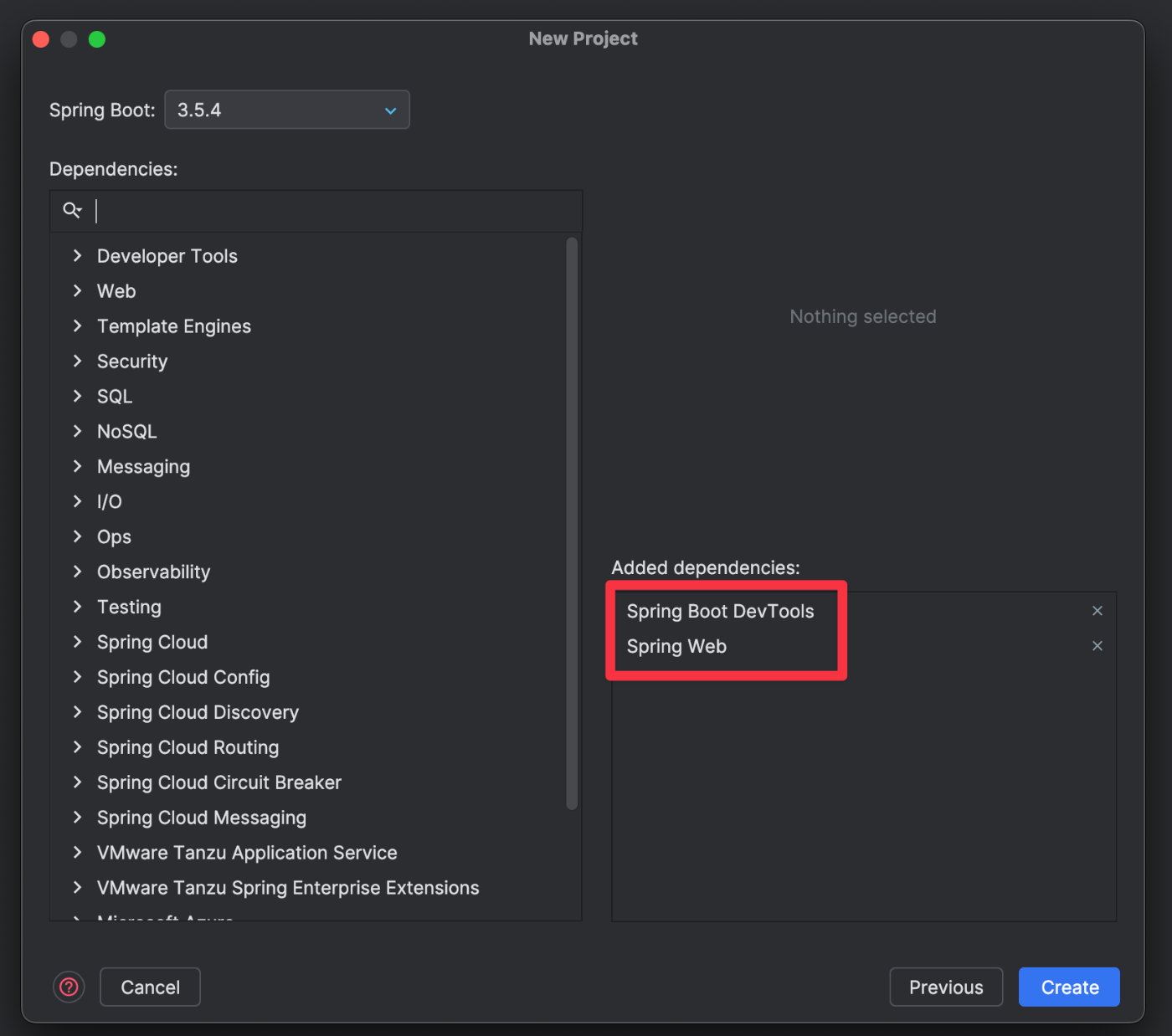Expand the Testing category chevron
The height and width of the screenshot is (1036, 1172).
[x=77, y=608]
